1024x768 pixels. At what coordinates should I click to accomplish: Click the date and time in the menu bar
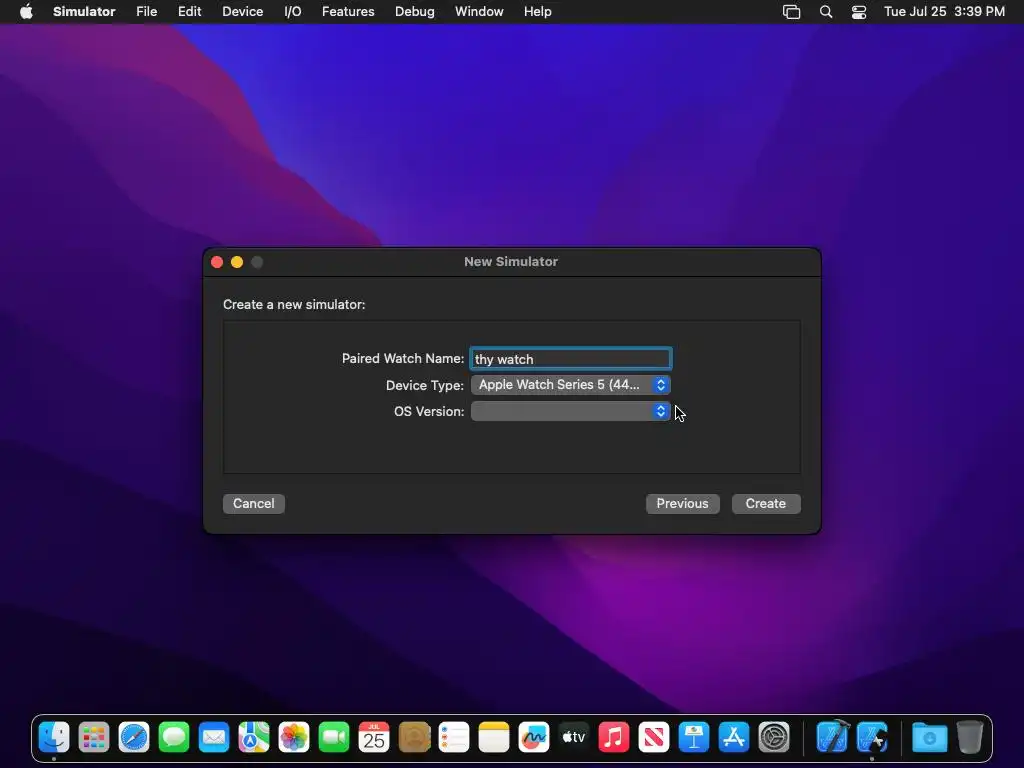coord(944,12)
